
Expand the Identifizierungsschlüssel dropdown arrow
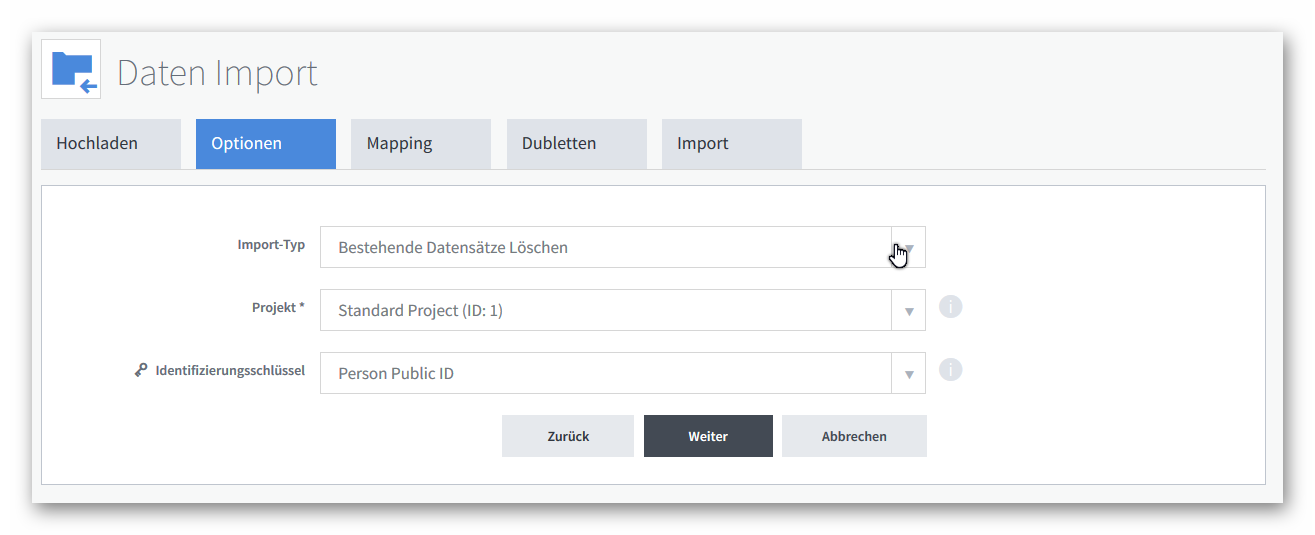point(909,373)
